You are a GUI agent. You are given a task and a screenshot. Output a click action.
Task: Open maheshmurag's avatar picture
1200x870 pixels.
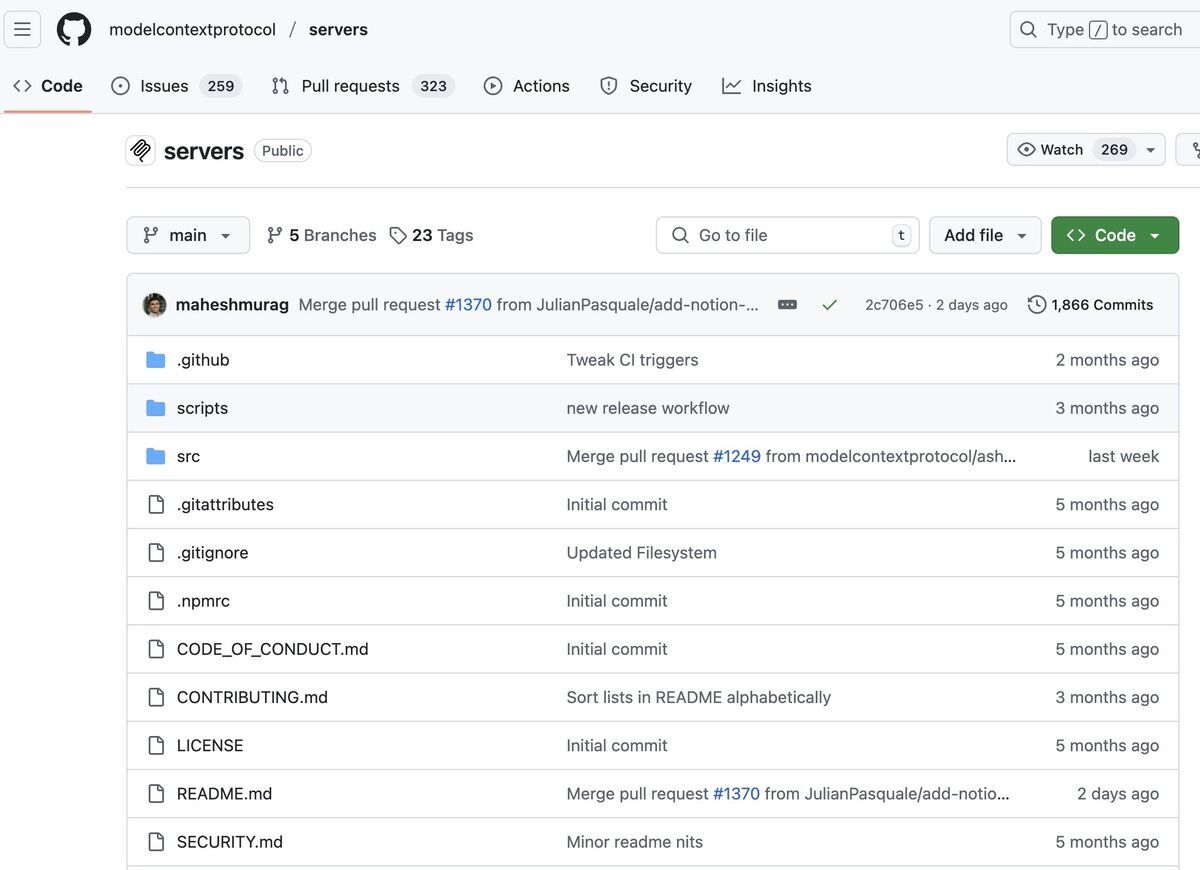[x=155, y=305]
